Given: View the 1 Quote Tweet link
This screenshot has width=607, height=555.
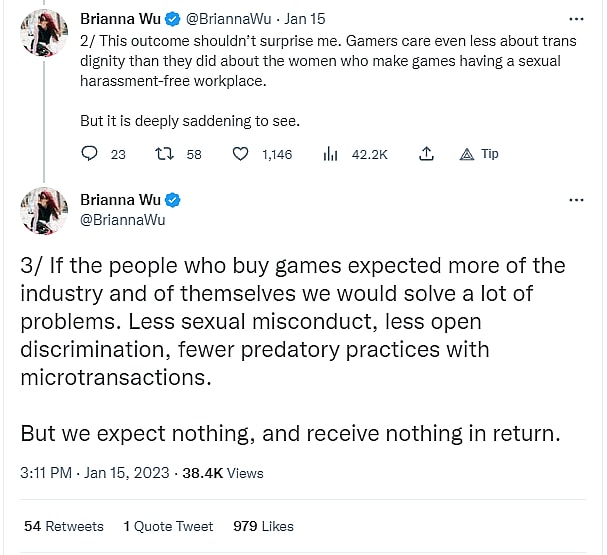Looking at the screenshot, I should pos(168,525).
